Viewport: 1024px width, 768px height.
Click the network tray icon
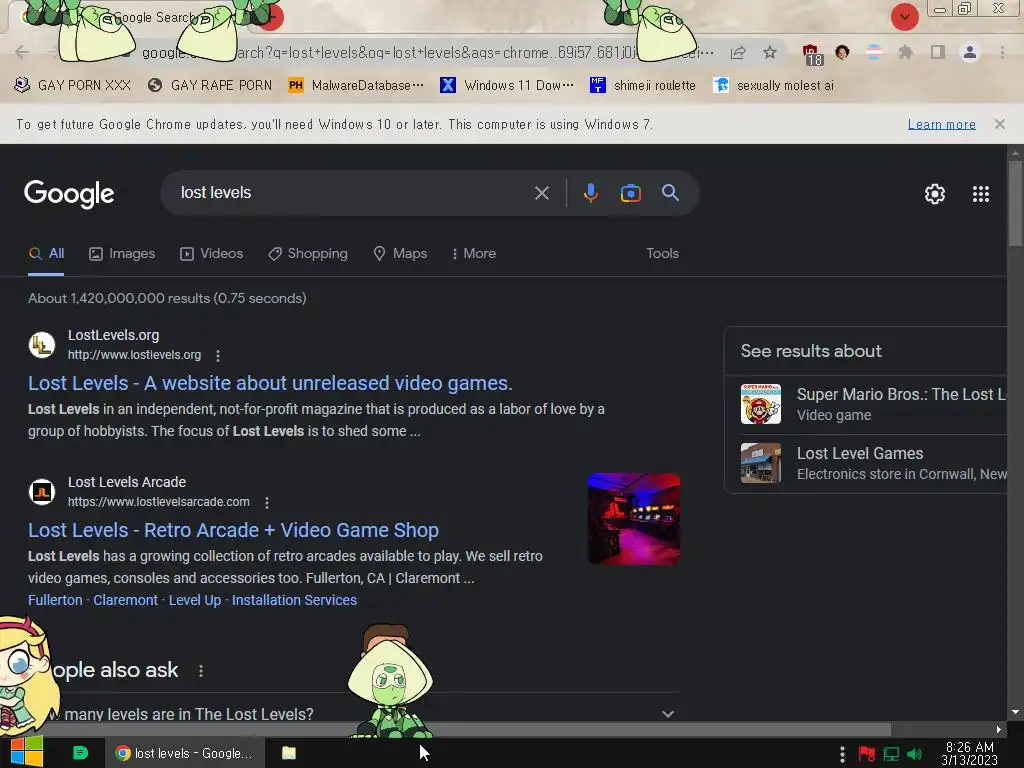click(x=891, y=754)
